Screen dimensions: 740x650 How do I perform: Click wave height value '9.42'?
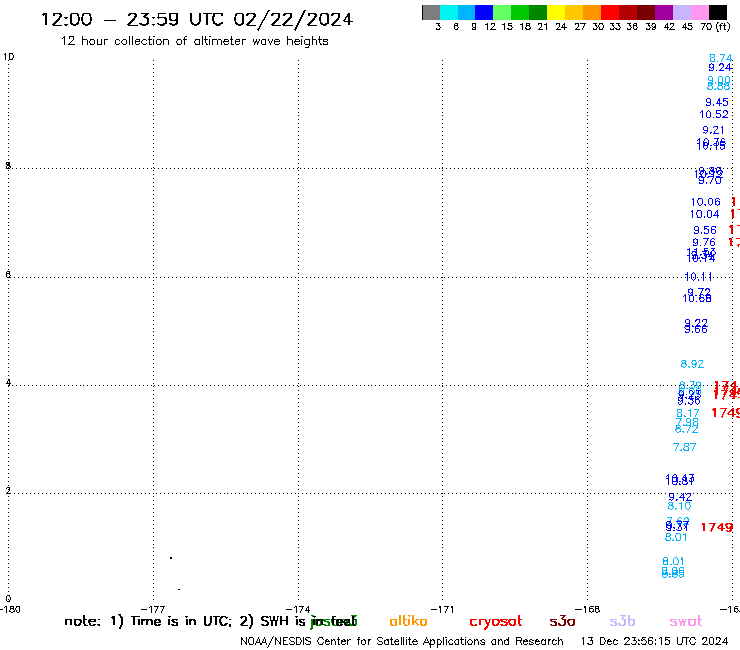coord(680,497)
